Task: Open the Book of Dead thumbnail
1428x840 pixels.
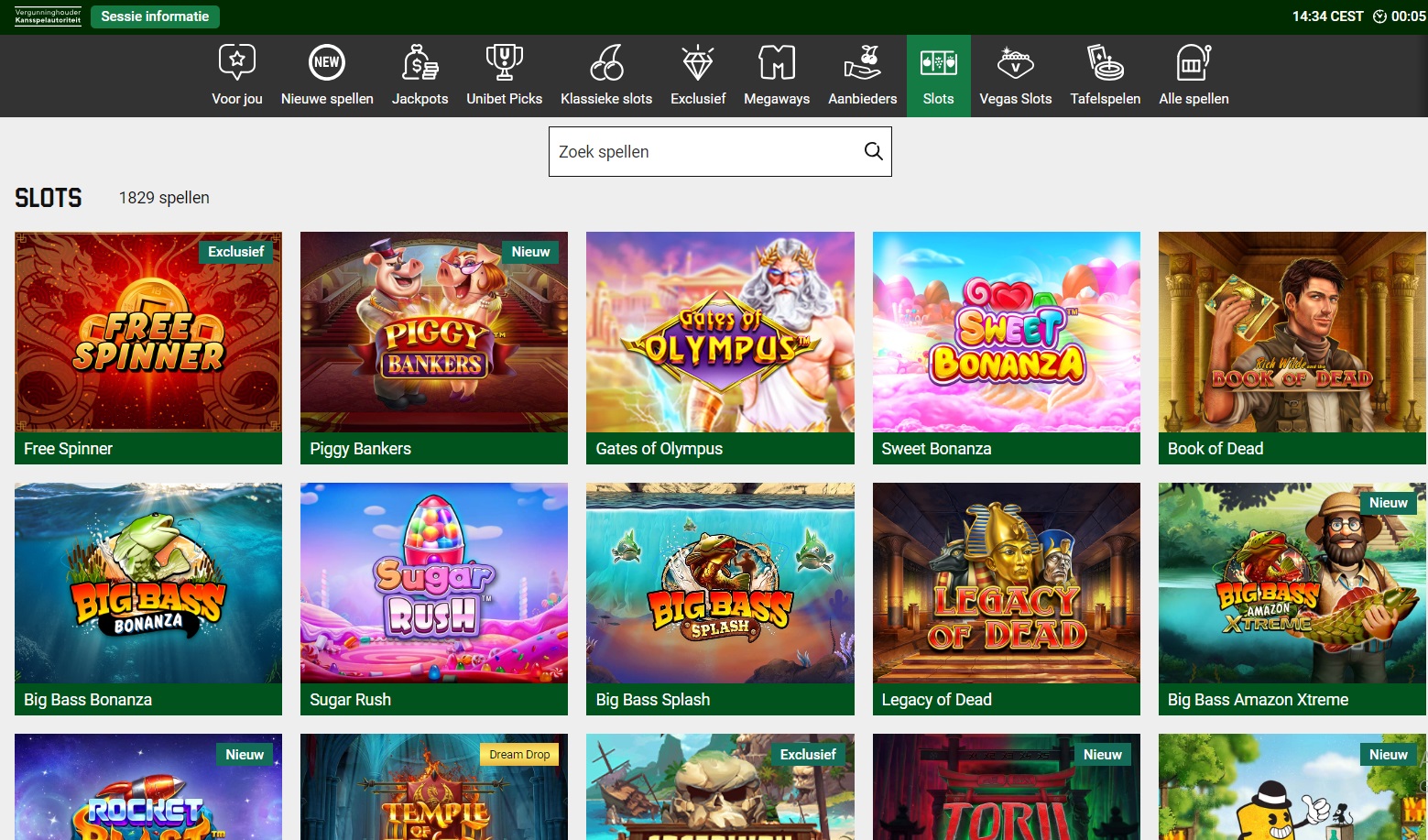Action: coord(1292,332)
